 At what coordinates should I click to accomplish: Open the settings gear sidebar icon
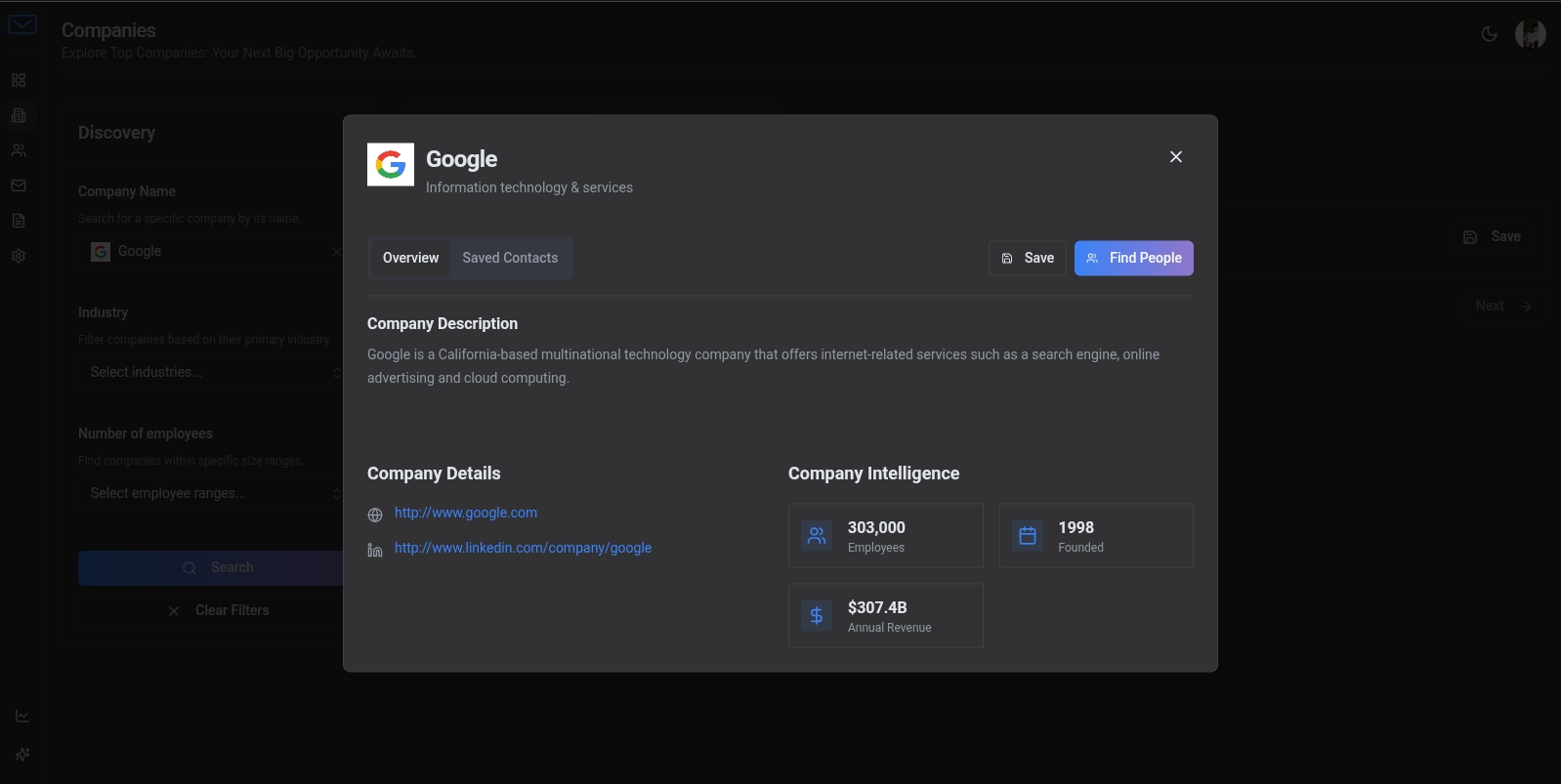pos(19,256)
